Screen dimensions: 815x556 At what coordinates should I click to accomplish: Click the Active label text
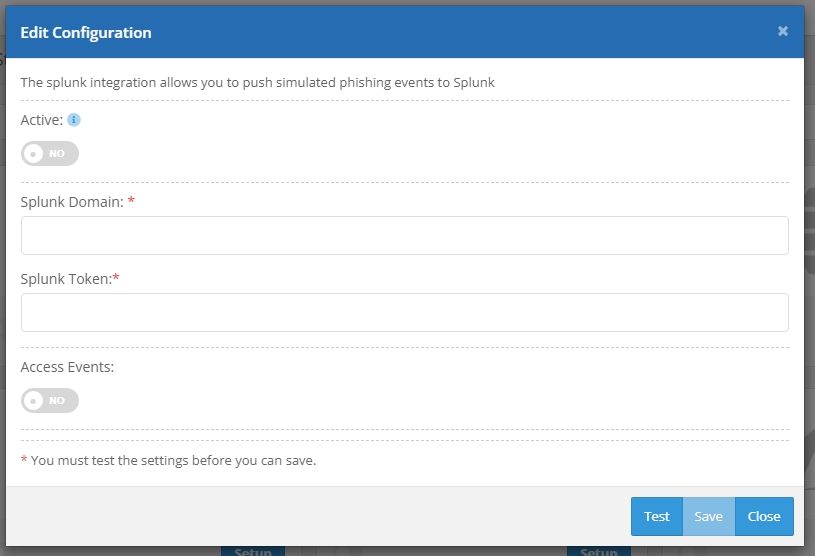[42, 120]
